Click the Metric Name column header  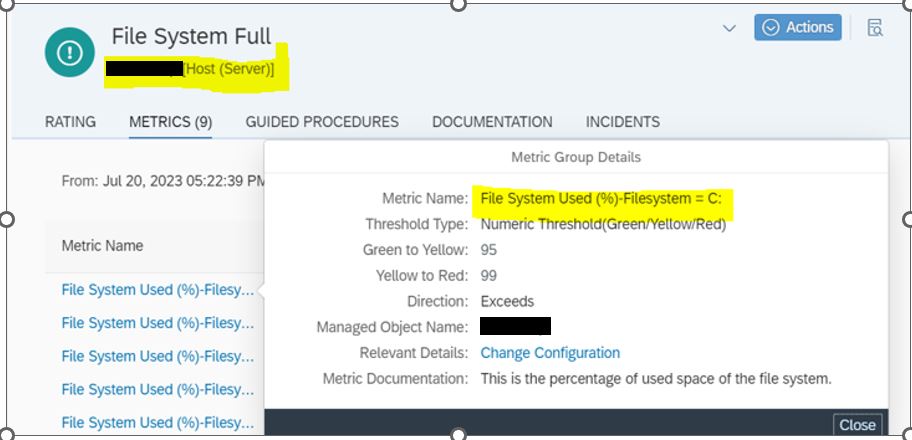102,246
